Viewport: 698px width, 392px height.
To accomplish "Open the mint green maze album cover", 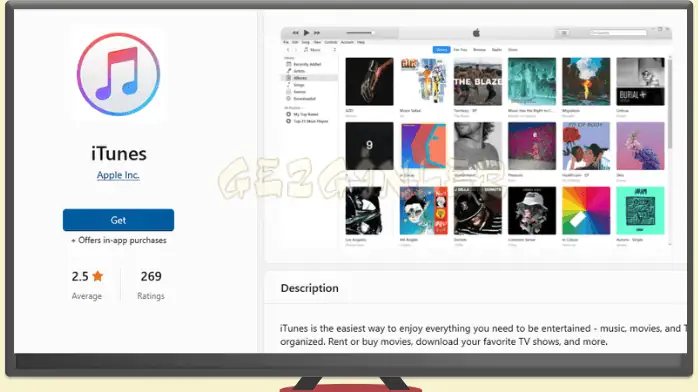I will pos(641,210).
